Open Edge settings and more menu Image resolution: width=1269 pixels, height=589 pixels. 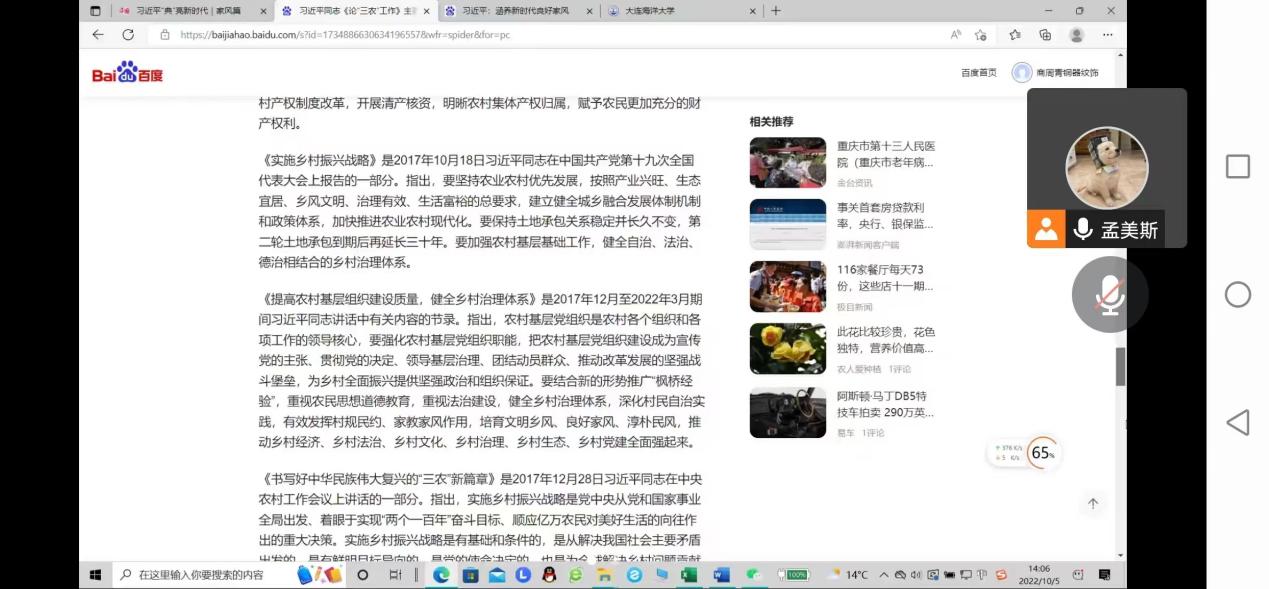(x=1107, y=34)
